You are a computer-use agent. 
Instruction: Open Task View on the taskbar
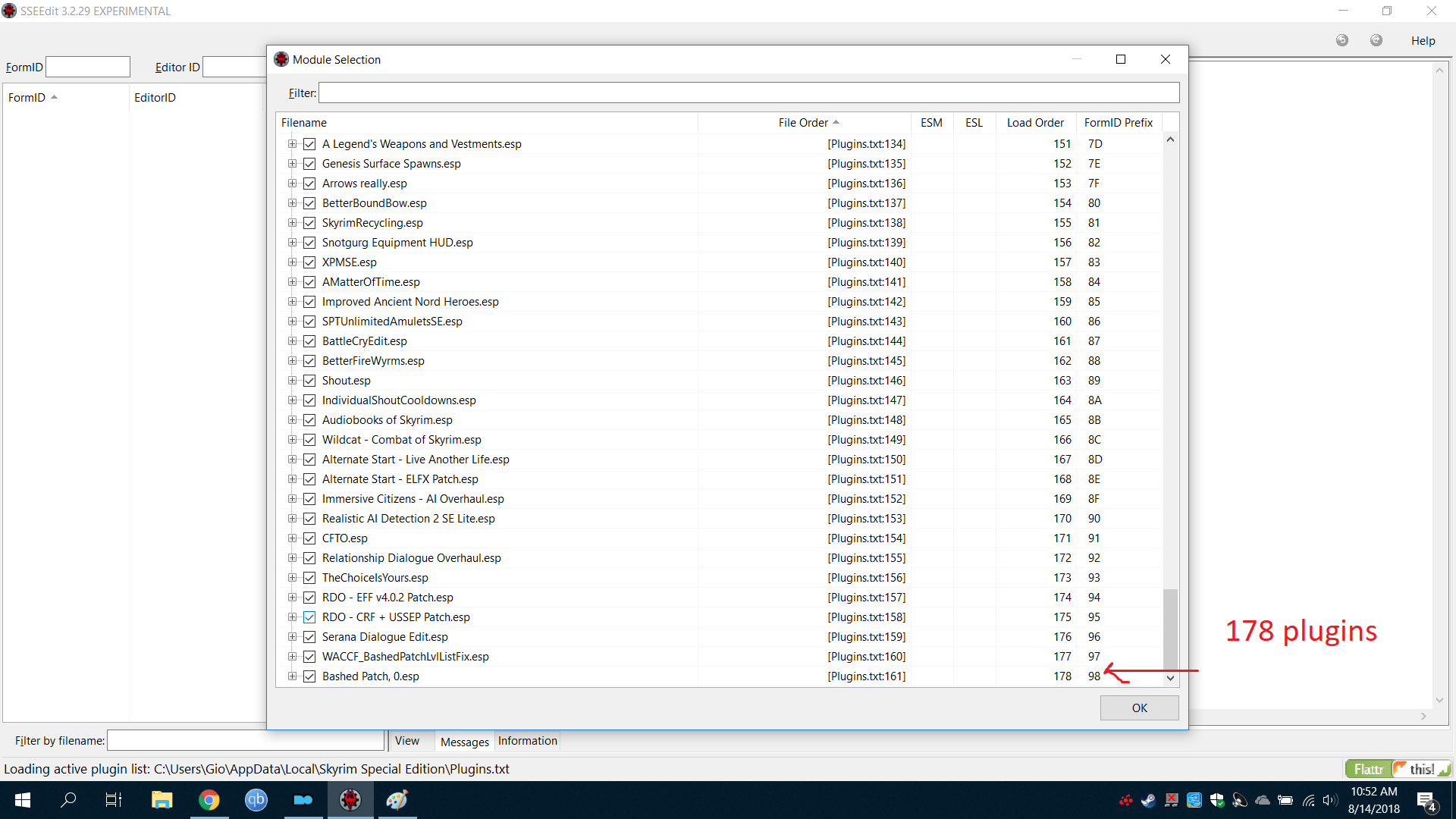[x=114, y=800]
